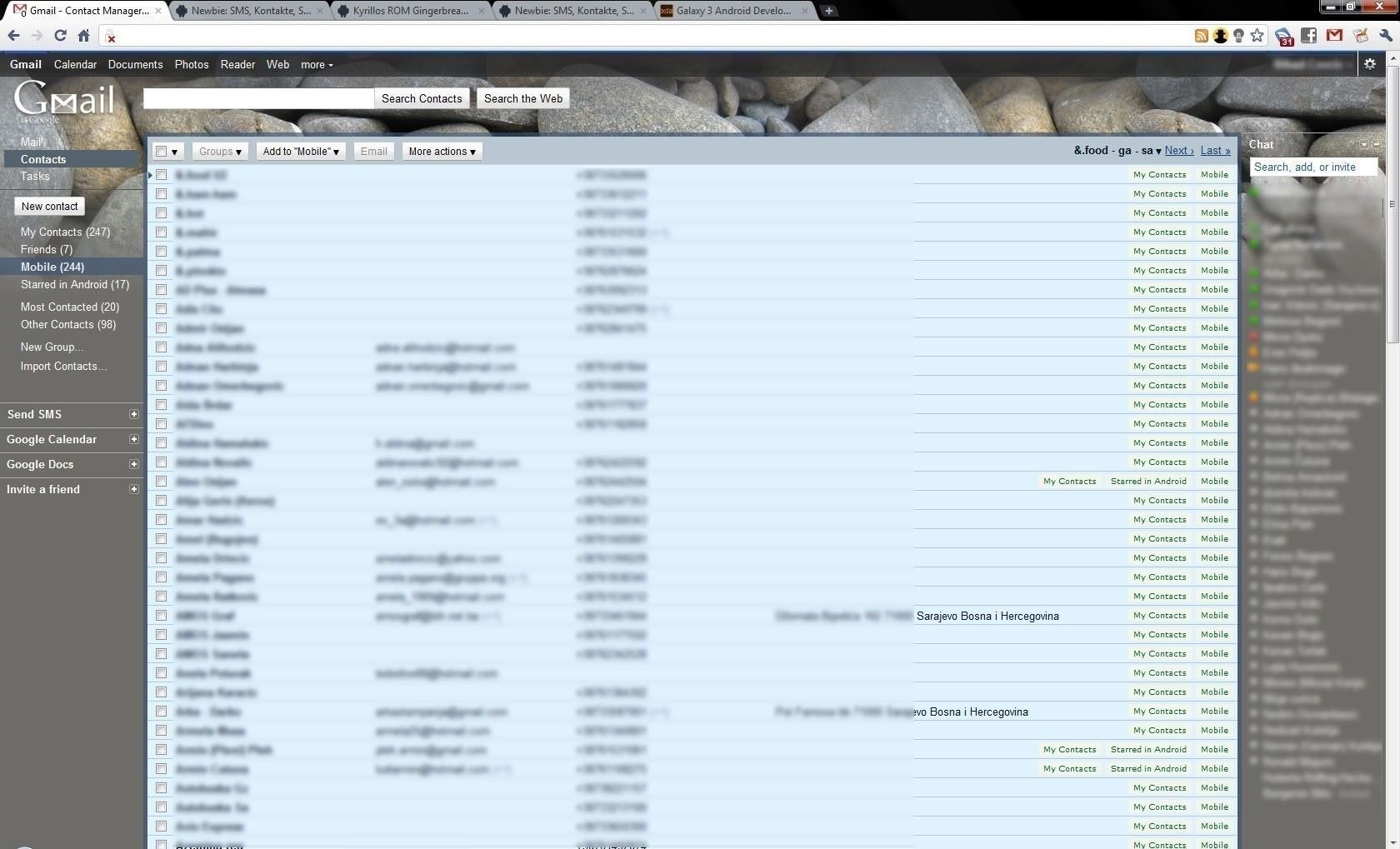The image size is (1400, 849).
Task: Select the Most Contacted (20) group
Action: click(x=70, y=307)
